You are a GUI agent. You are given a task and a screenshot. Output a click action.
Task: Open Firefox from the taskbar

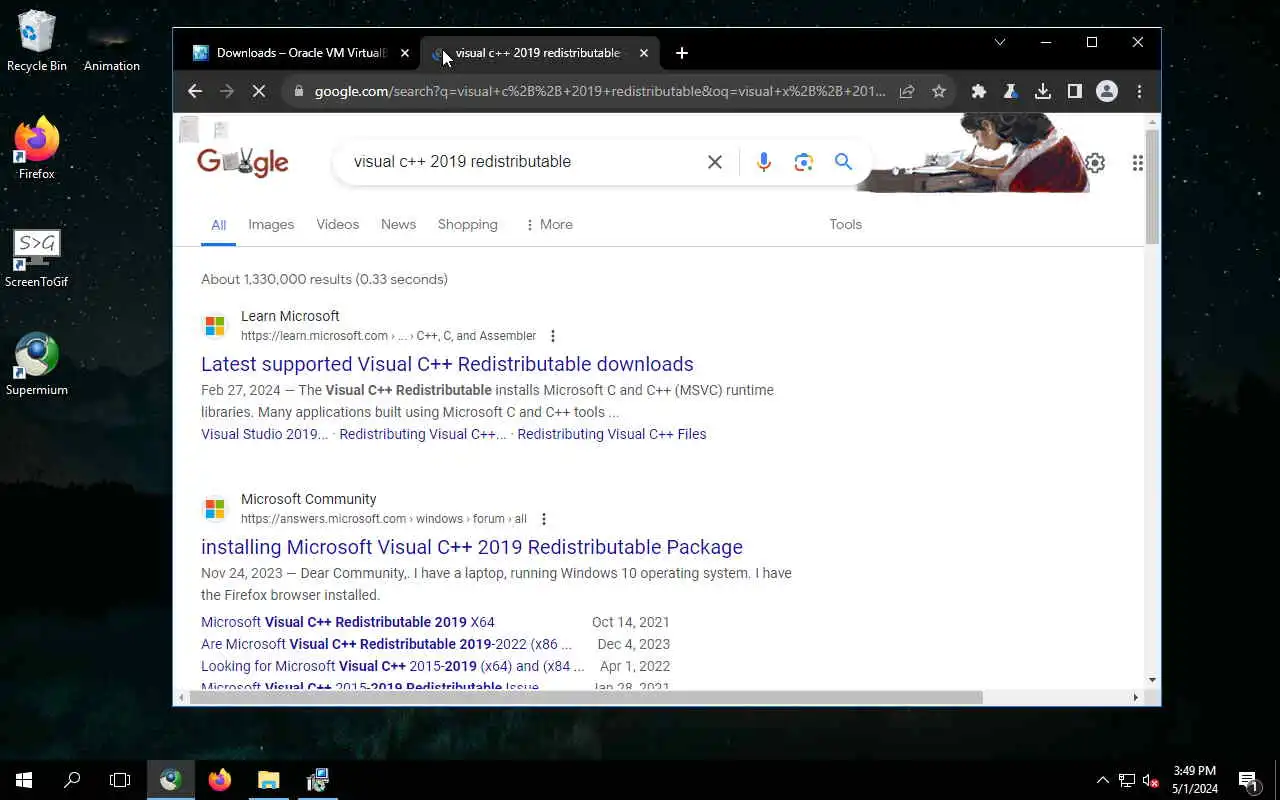[x=220, y=780]
